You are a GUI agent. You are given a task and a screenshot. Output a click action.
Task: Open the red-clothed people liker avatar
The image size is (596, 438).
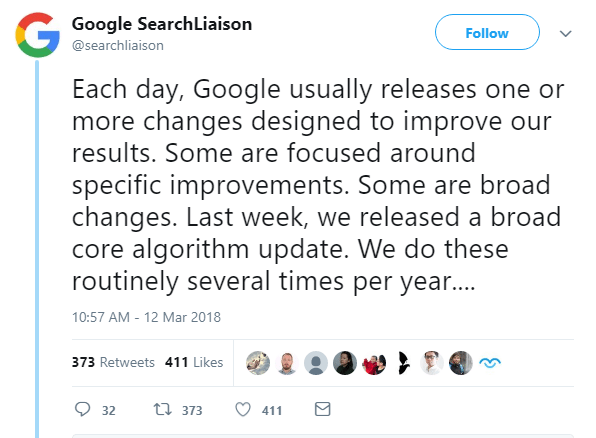pos(374,363)
